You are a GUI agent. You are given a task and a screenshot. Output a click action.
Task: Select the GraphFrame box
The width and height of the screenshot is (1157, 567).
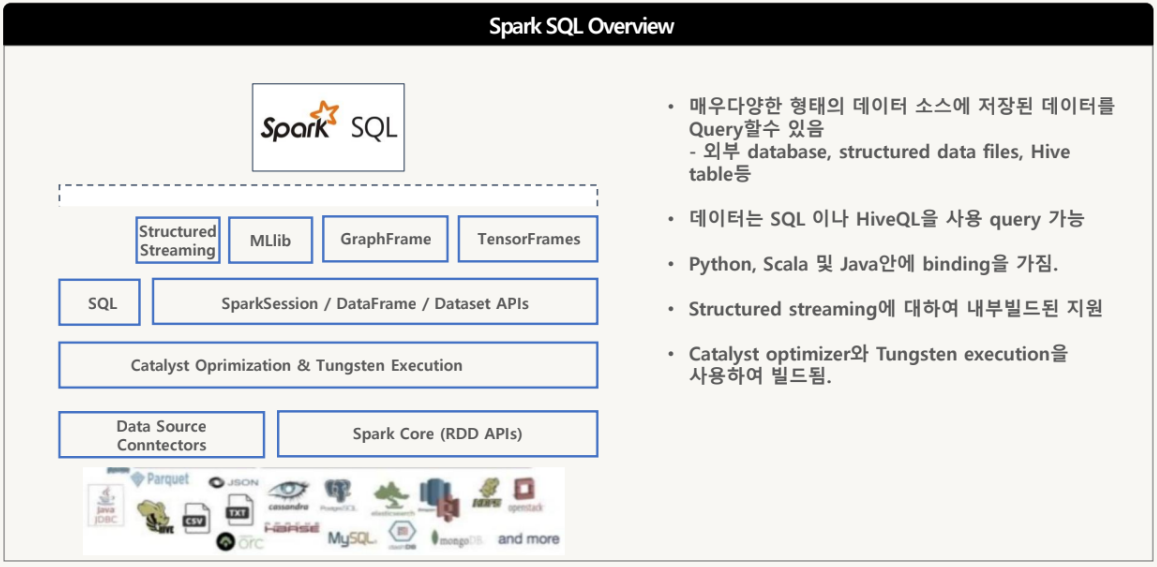point(385,239)
